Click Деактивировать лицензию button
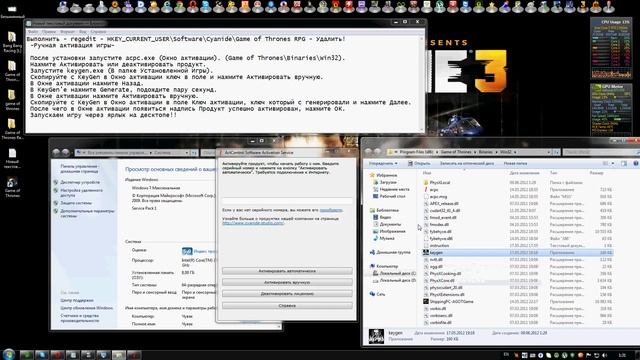Viewport: 640px width, 360px height. [x=287, y=294]
